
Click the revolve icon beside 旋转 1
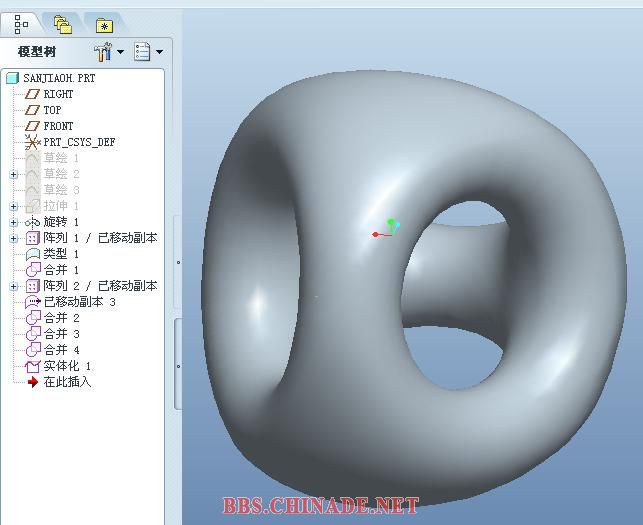[x=32, y=222]
